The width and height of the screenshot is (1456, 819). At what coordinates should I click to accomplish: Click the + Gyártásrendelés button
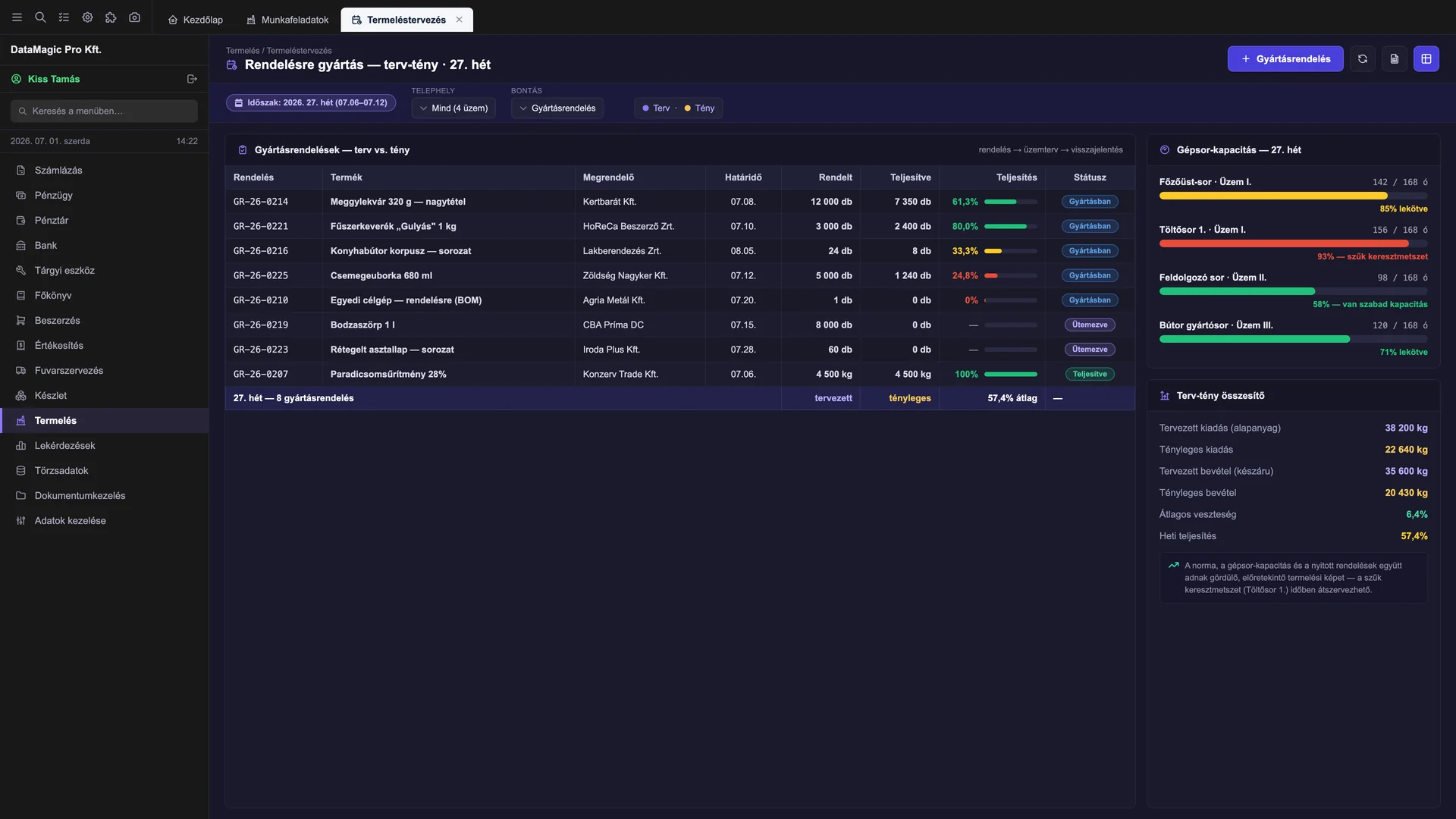tap(1285, 58)
